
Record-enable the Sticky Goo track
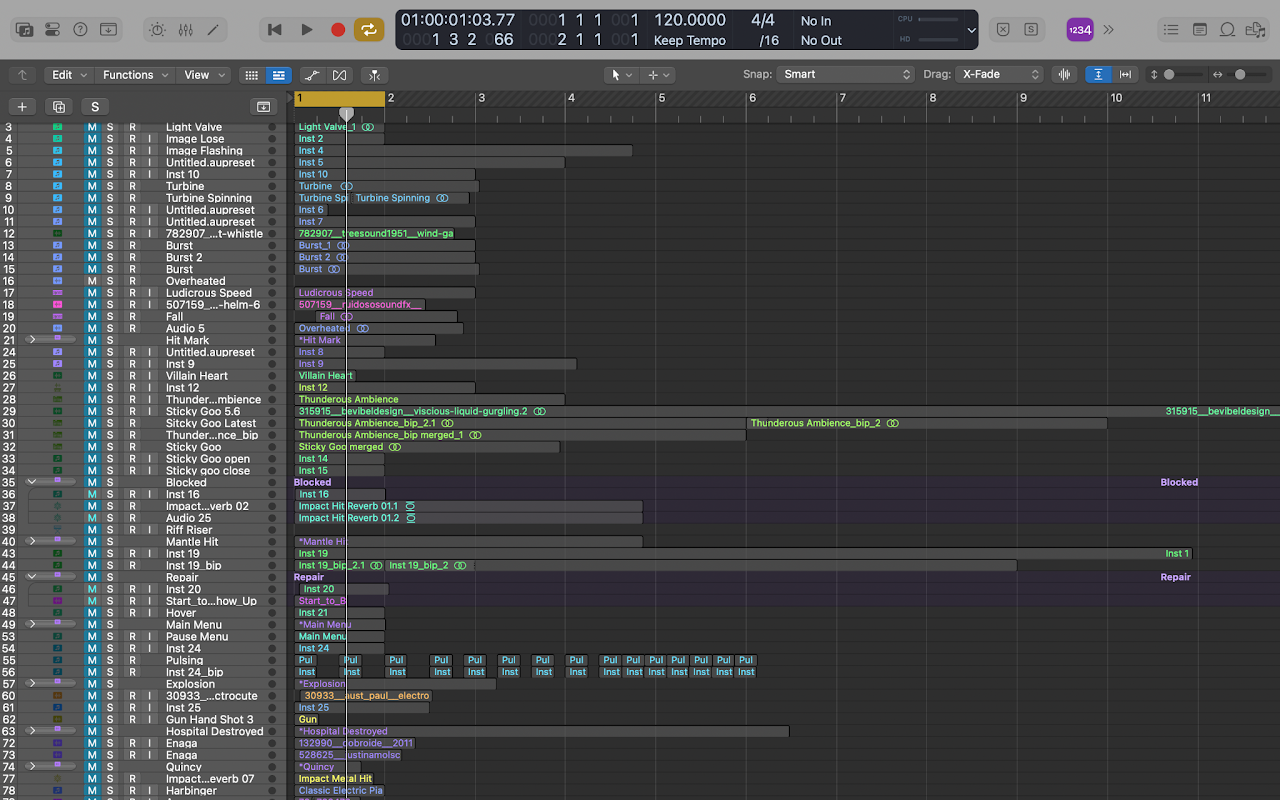pyautogui.click(x=132, y=447)
